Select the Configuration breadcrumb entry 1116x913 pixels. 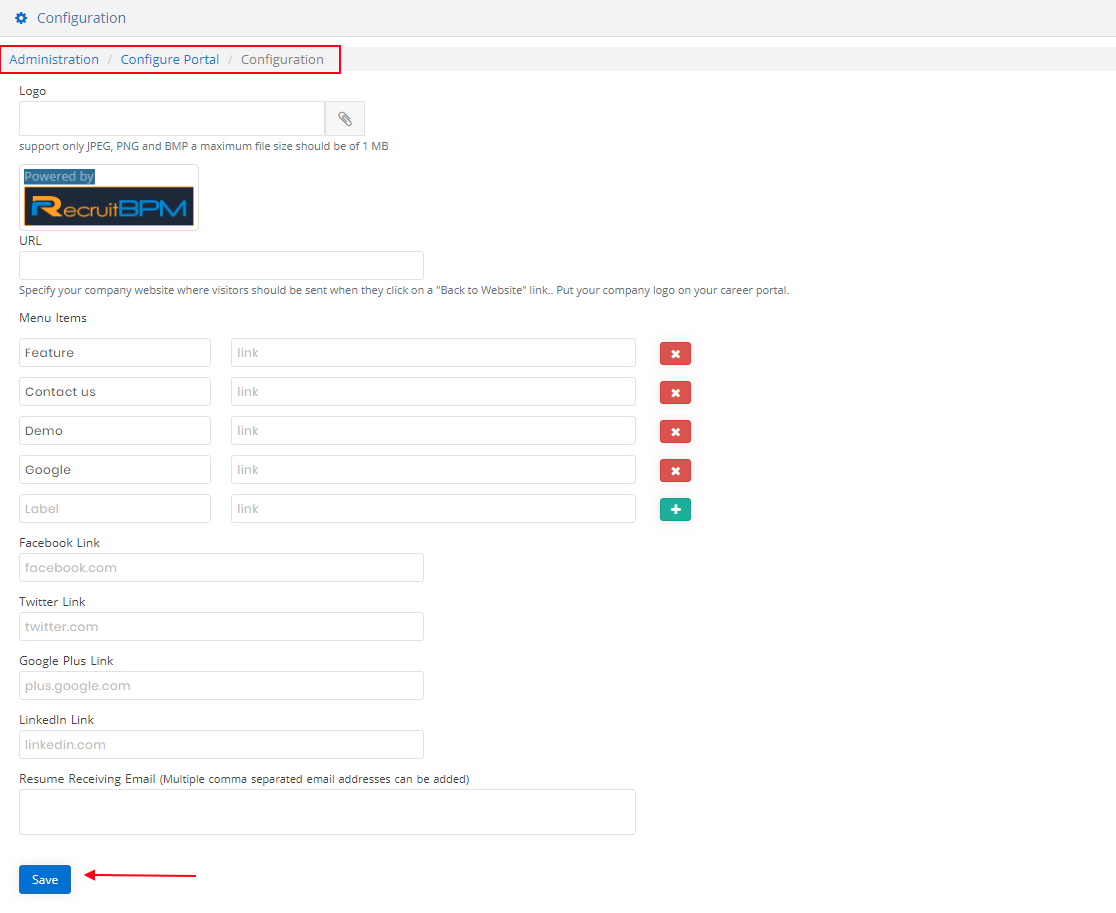(x=284, y=59)
